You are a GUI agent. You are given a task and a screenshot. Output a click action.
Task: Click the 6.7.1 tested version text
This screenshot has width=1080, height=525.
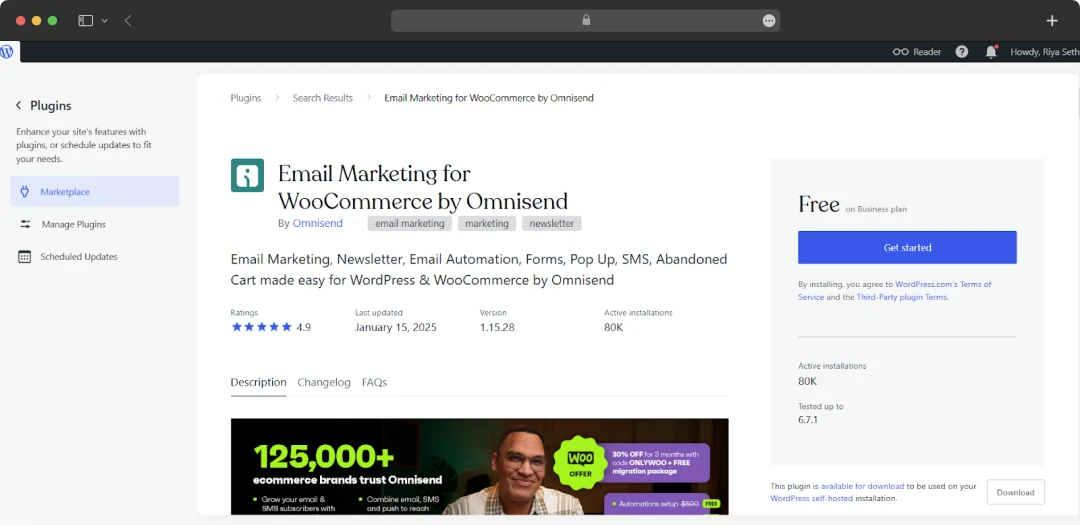pyautogui.click(x=808, y=419)
